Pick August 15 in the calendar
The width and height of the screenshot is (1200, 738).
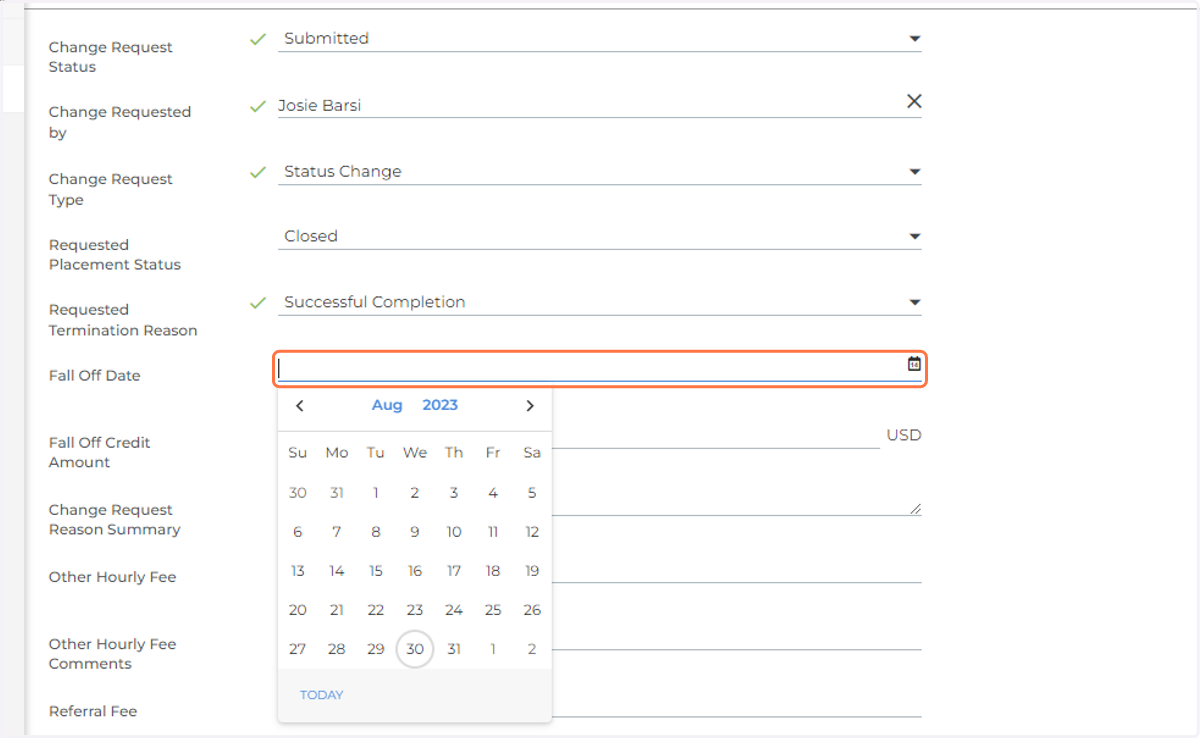click(376, 571)
